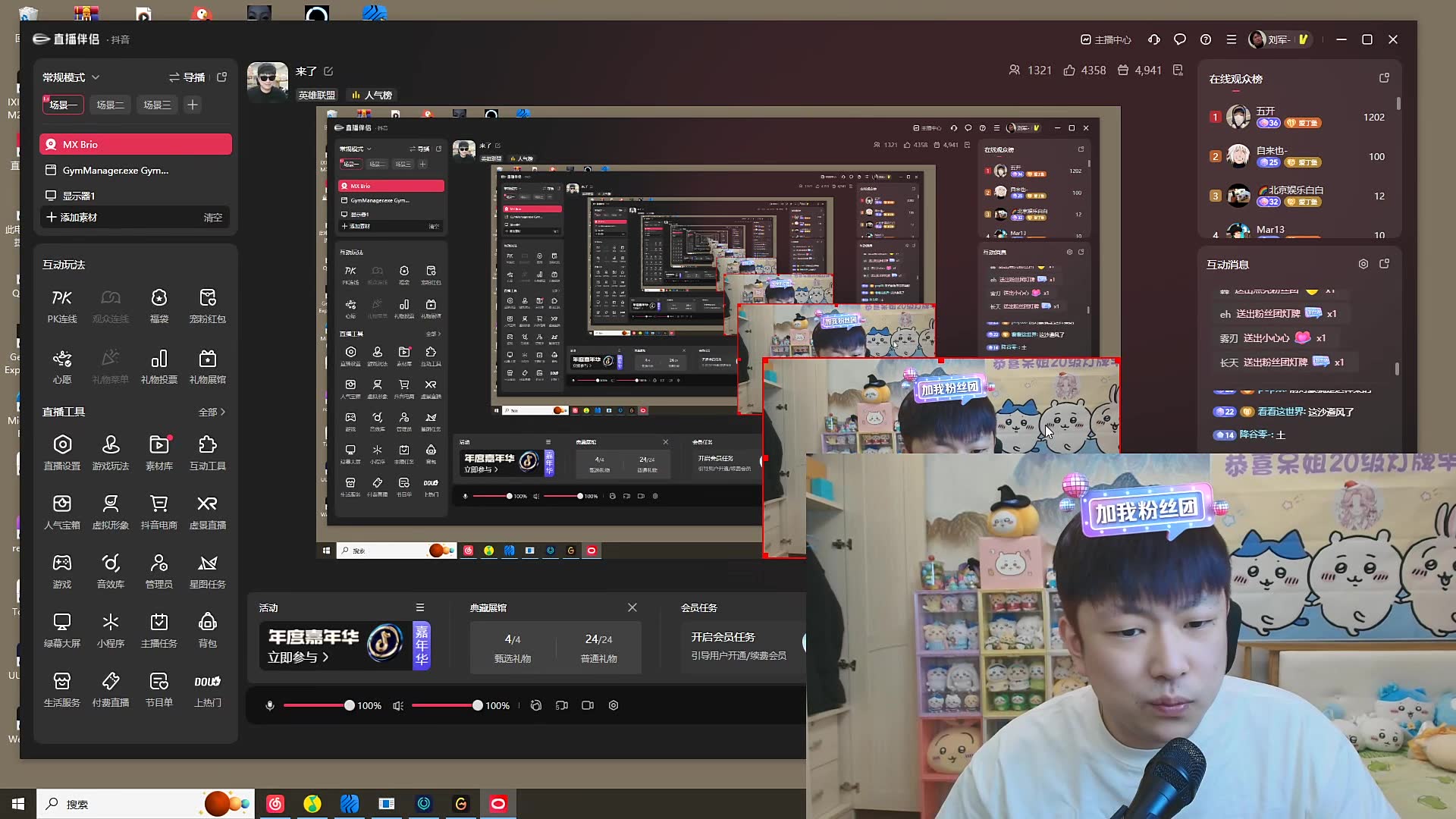Open 管理员 moderator settings
This screenshot has width=1456, height=819.
pyautogui.click(x=159, y=572)
